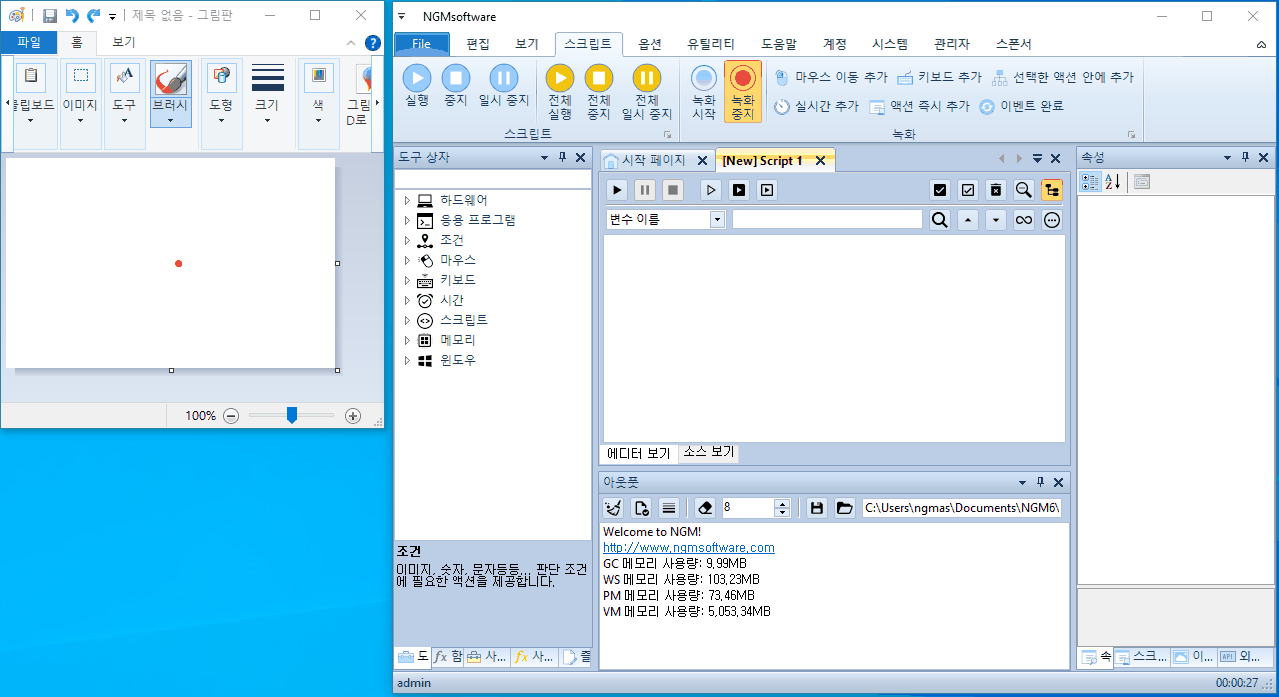Click 전체 중지 to stop all scripts
This screenshot has height=697, width=1279.
(x=598, y=91)
